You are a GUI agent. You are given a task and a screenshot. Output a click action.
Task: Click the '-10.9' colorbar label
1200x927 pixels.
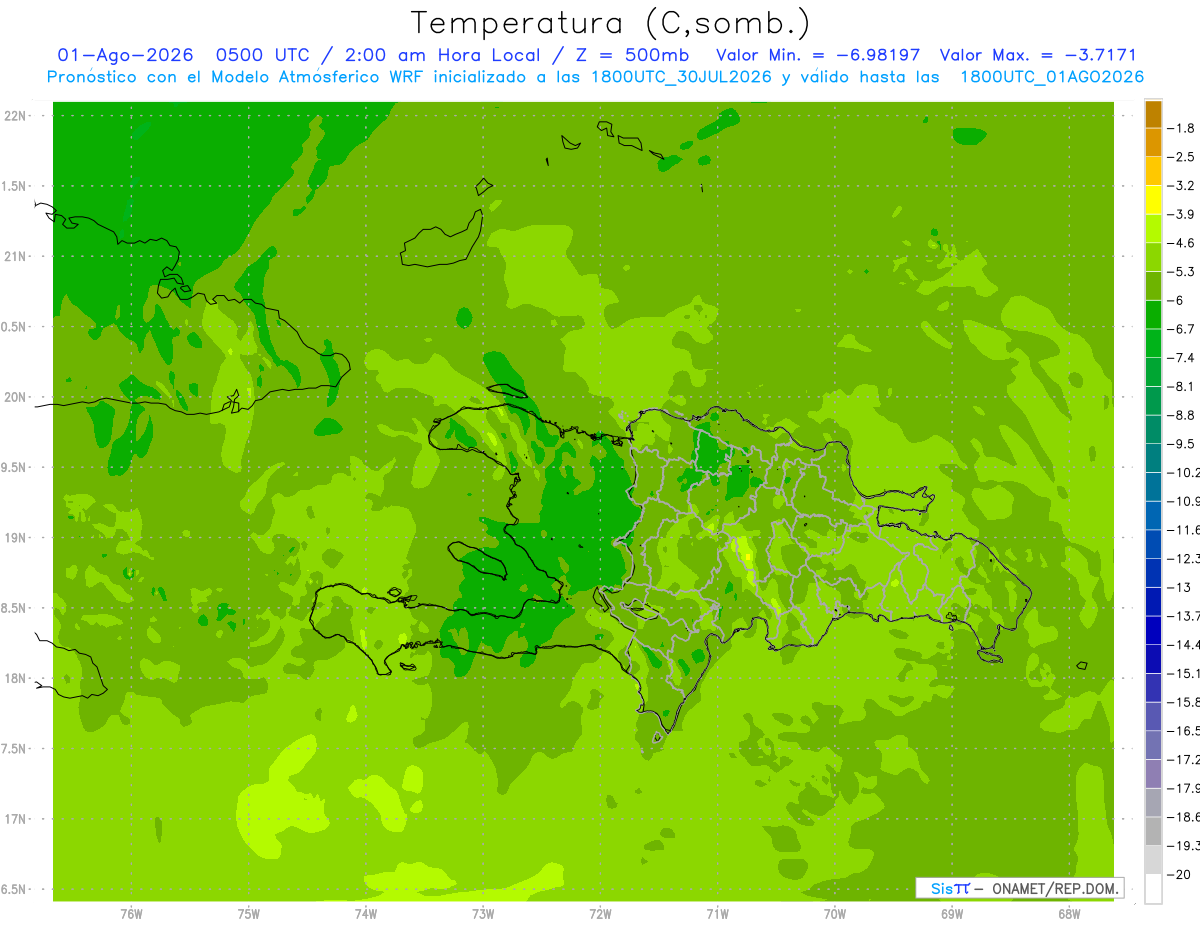coord(1186,501)
